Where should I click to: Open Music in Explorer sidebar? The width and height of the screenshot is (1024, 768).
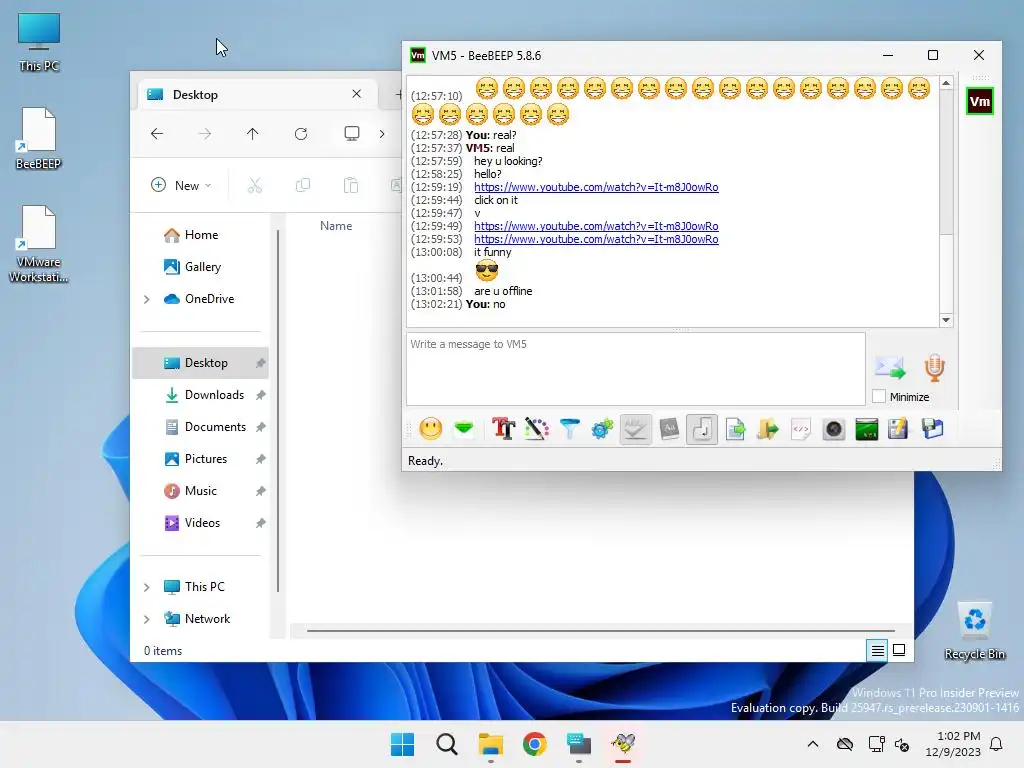pos(200,491)
